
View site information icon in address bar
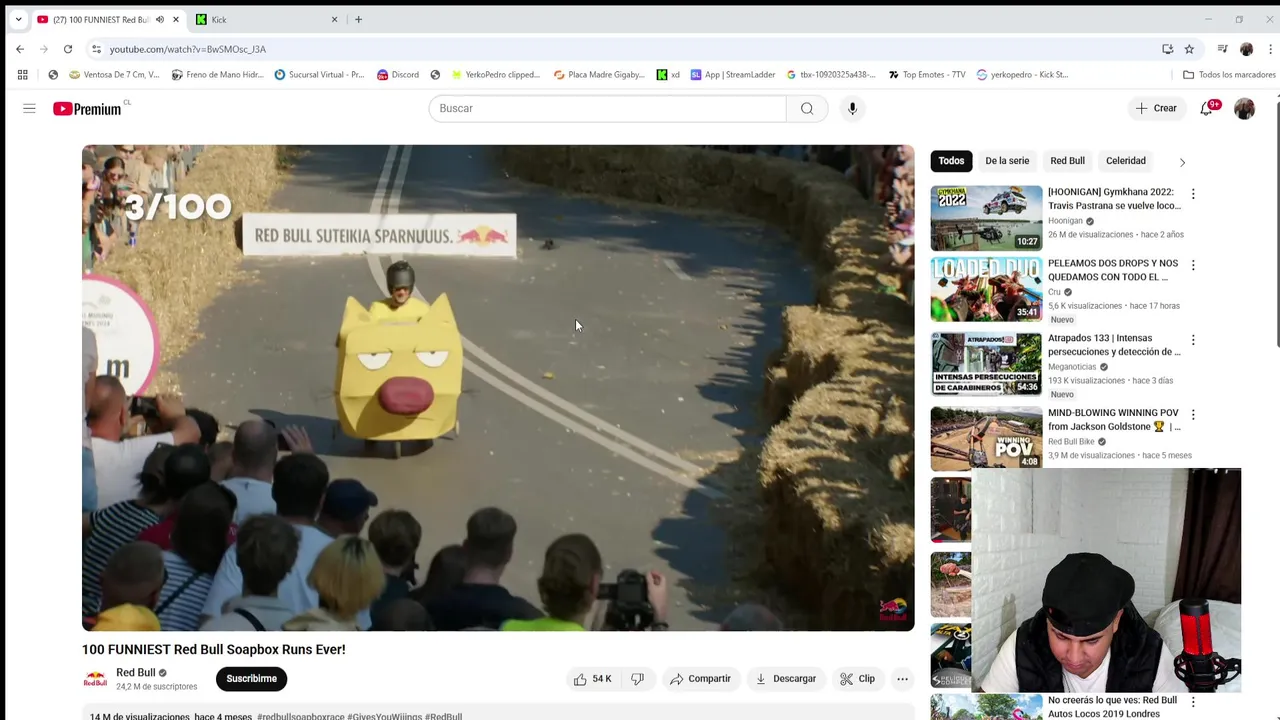(96, 49)
